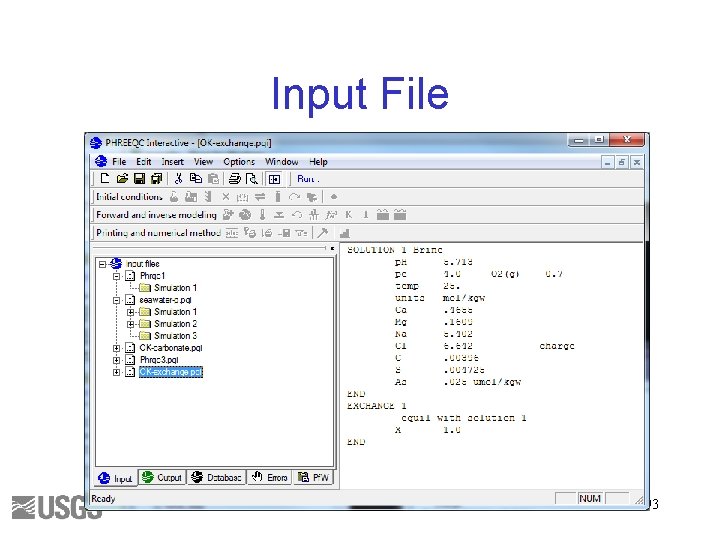The image size is (720, 540).
Task: Print the input file
Action: tap(235, 179)
